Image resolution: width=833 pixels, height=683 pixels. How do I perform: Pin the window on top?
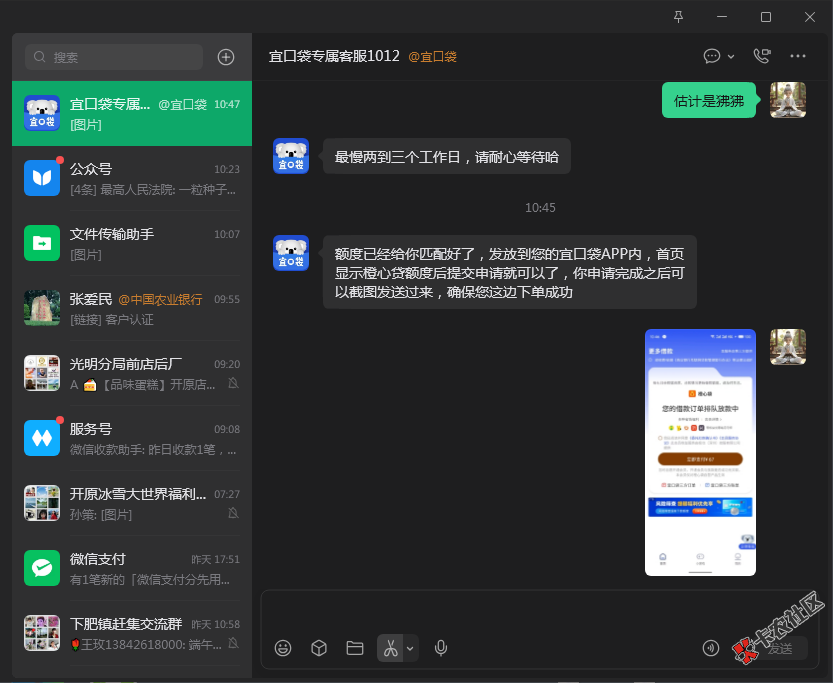coord(678,17)
